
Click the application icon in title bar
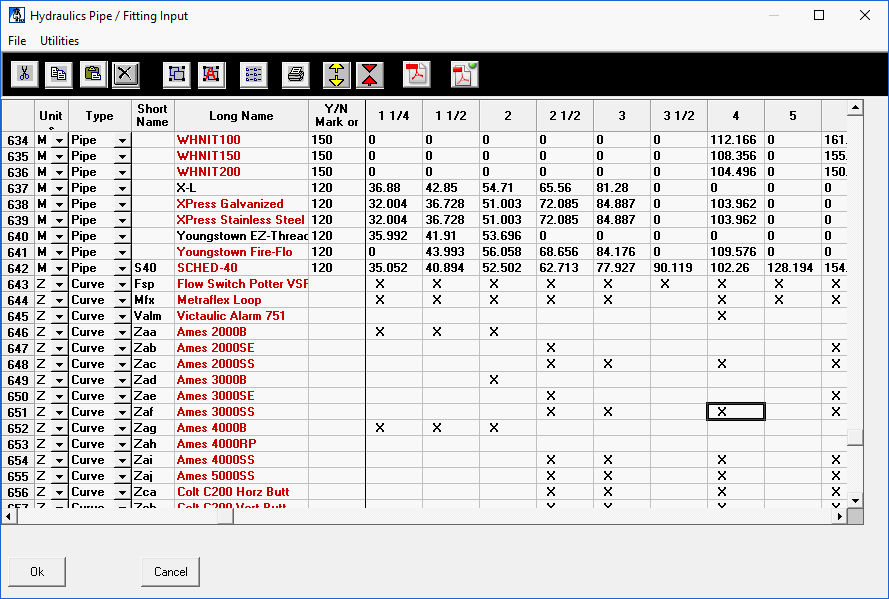[17, 15]
